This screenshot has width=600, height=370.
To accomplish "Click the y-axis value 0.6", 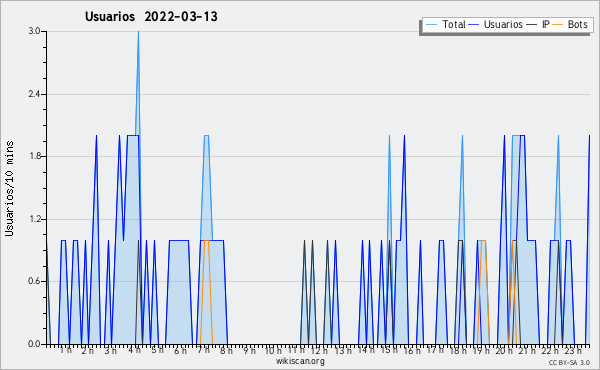I will pos(34,281).
